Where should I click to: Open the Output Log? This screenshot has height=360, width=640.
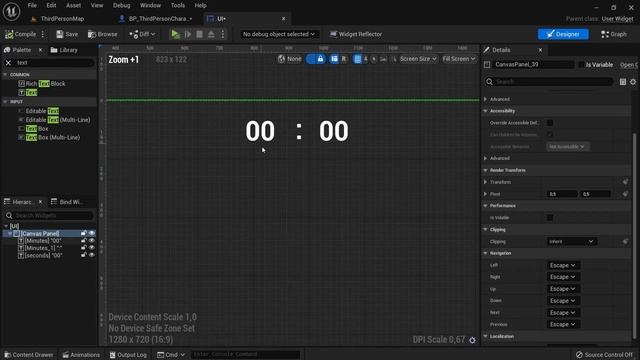[128, 355]
